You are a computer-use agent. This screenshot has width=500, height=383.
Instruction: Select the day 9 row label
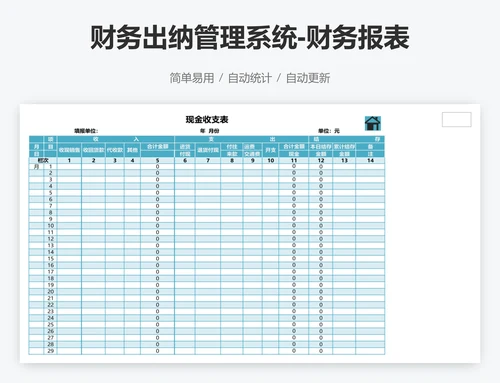click(51, 219)
